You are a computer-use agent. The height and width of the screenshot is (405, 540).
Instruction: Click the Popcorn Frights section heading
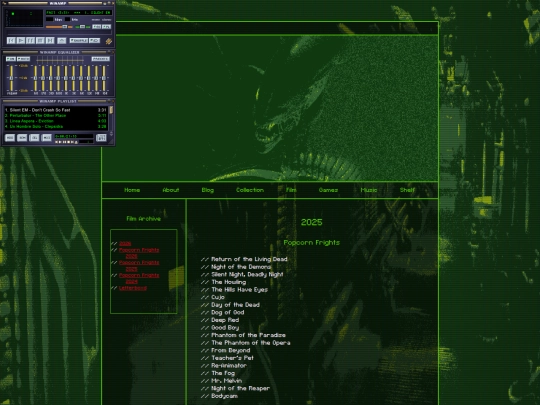(312, 242)
